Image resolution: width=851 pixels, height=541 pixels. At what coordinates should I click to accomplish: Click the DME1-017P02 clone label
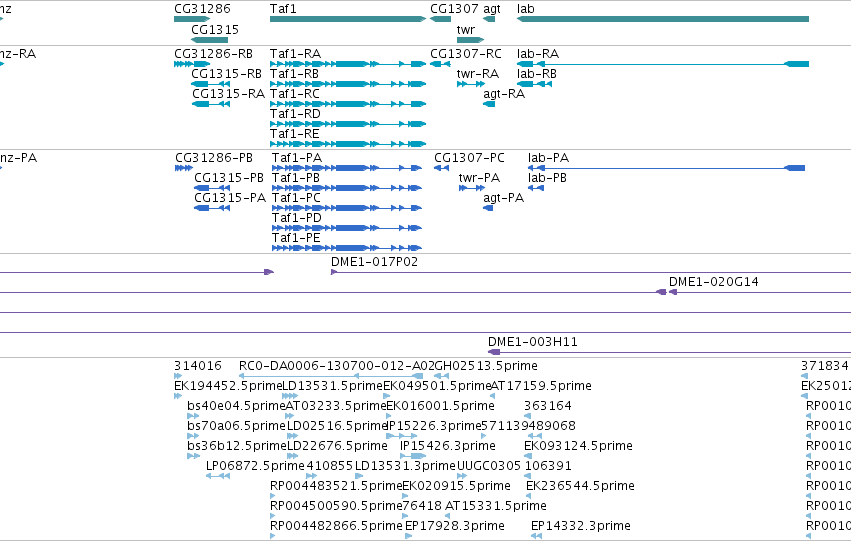pos(374,262)
